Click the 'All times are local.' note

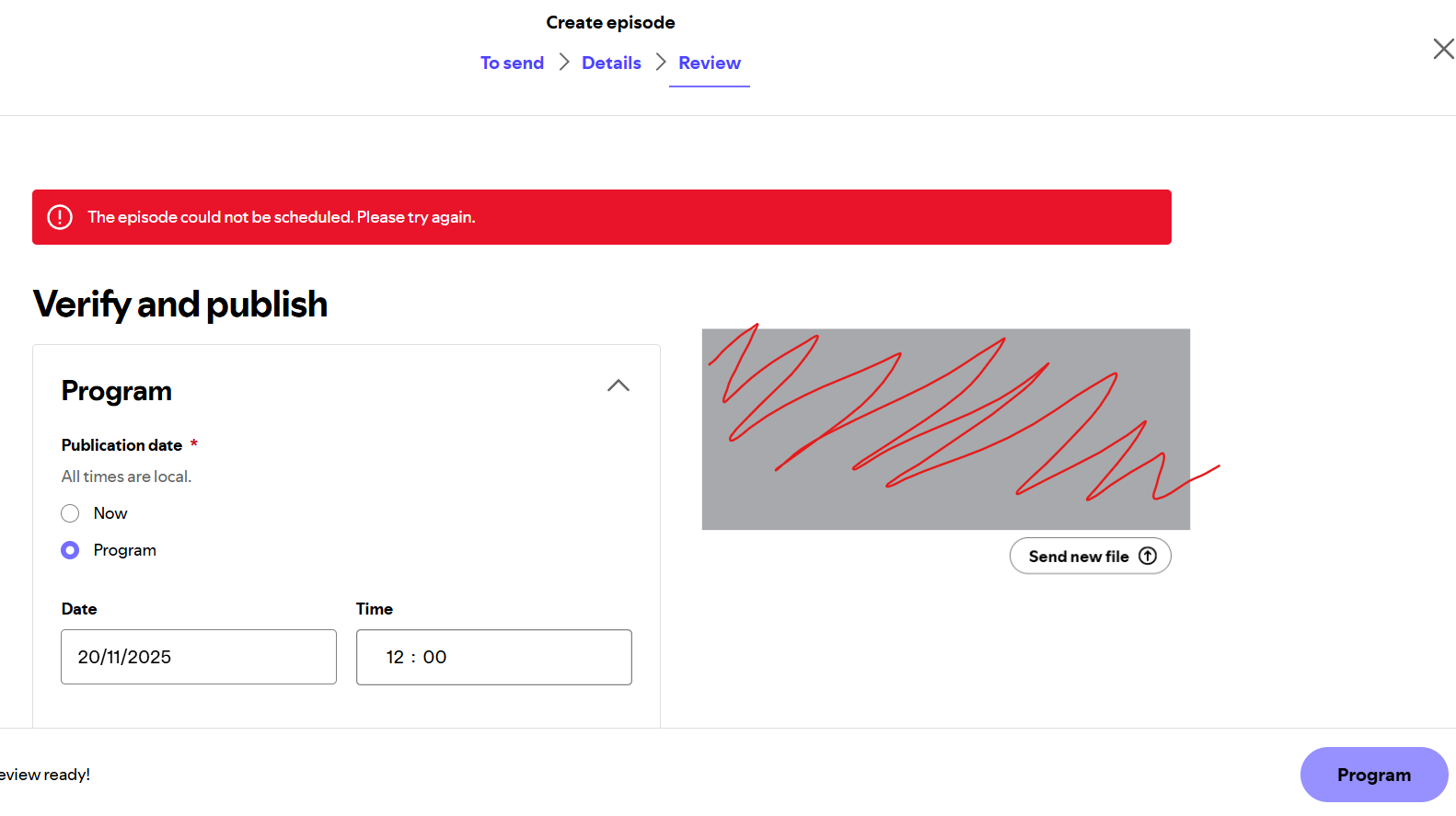126,477
